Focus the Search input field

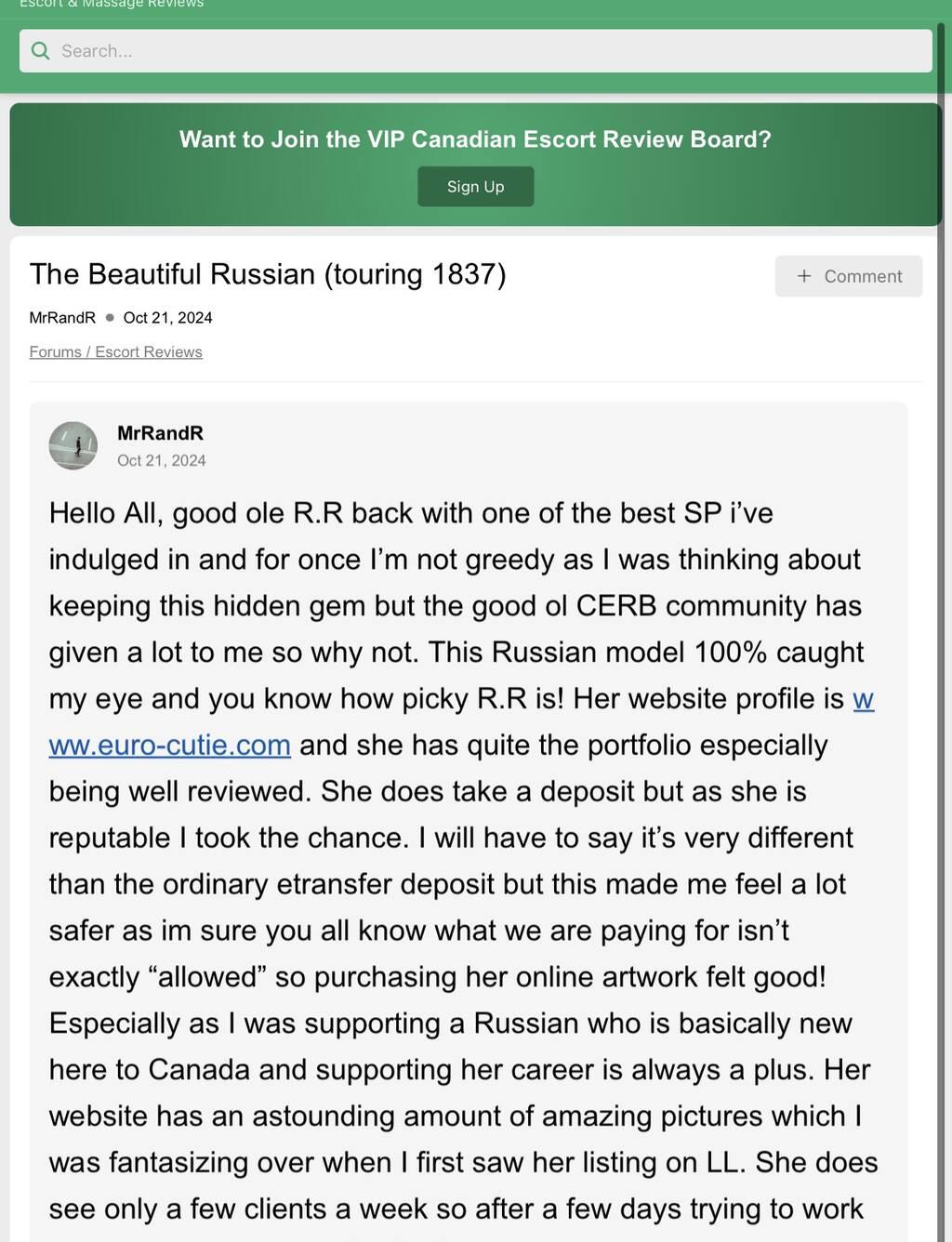click(x=483, y=51)
